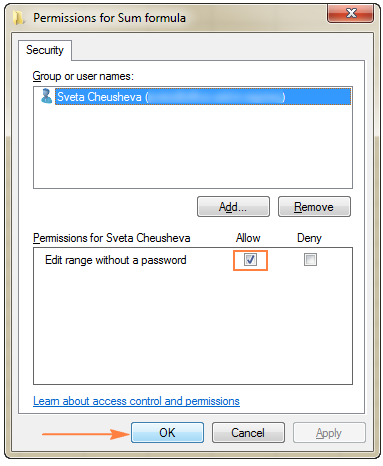
Task: Switch to the Security tab
Action: pyautogui.click(x=45, y=50)
